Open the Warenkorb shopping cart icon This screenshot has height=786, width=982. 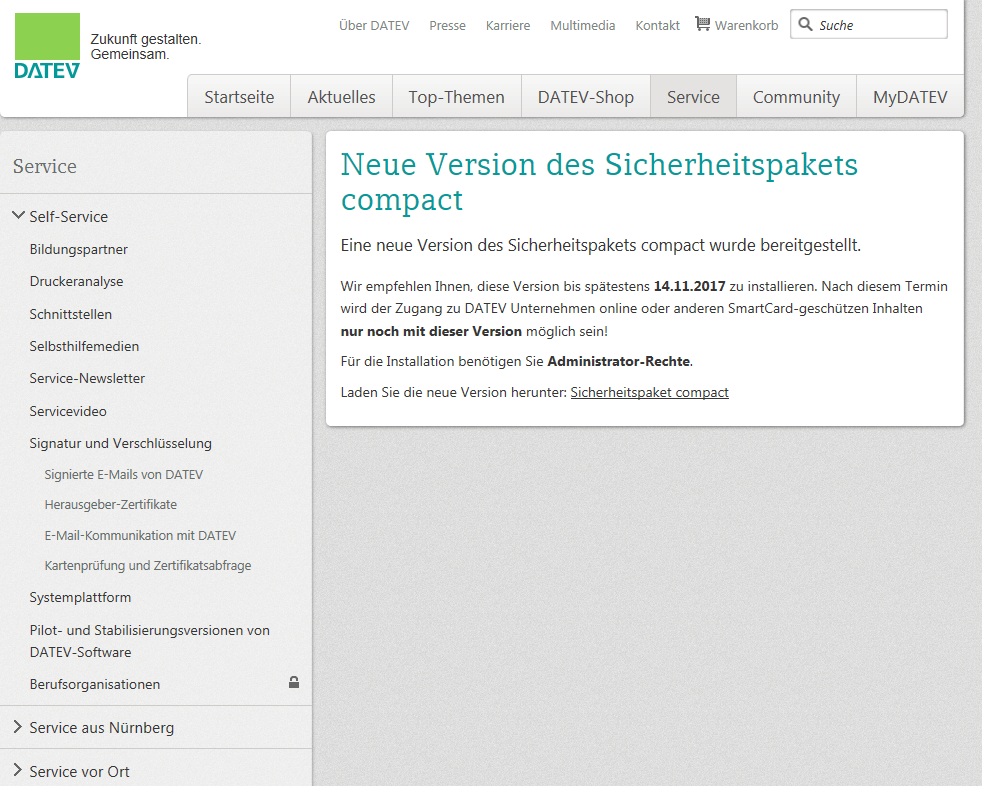click(x=703, y=24)
